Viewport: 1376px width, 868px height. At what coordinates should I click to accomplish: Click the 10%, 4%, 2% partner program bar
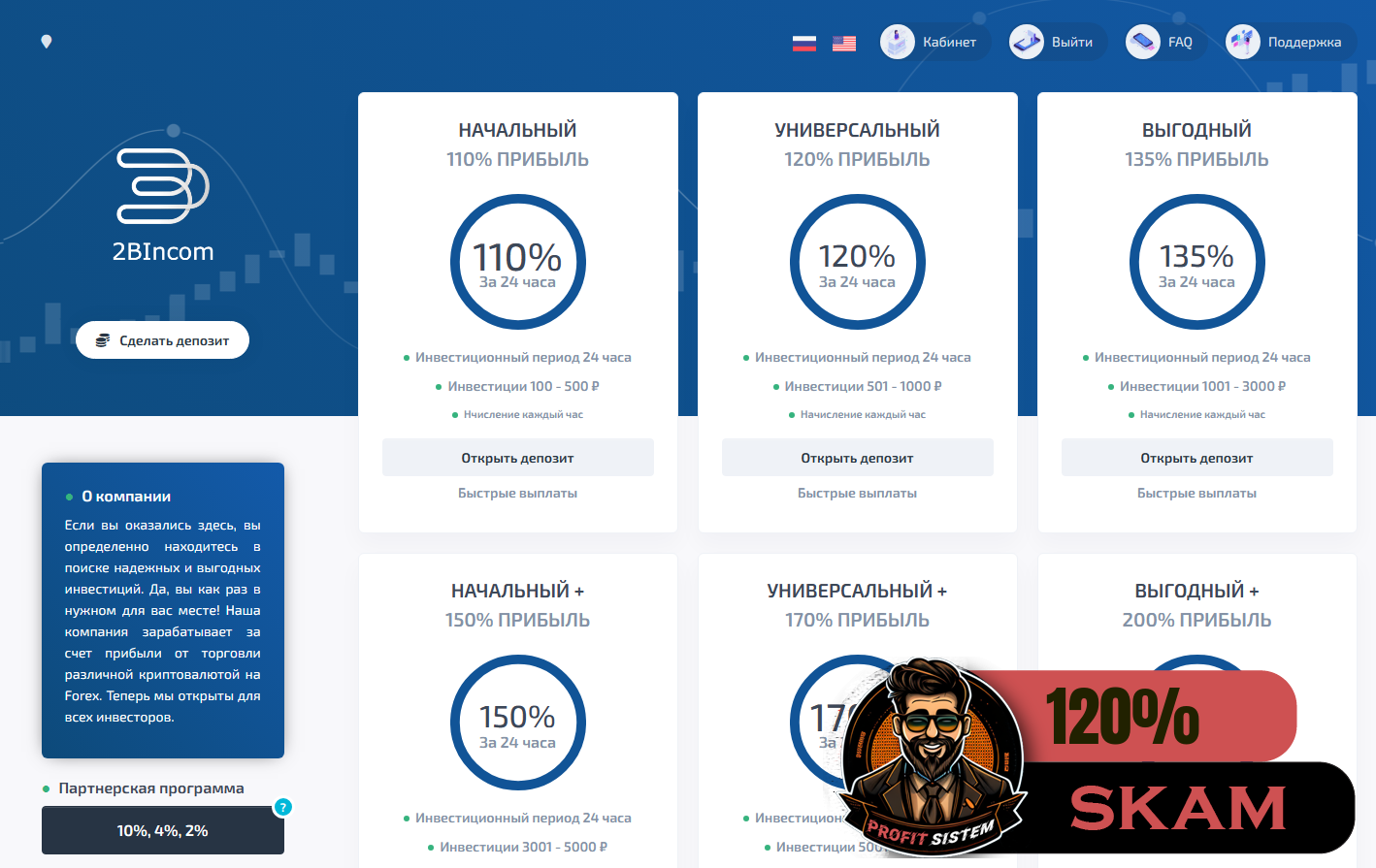click(x=162, y=831)
